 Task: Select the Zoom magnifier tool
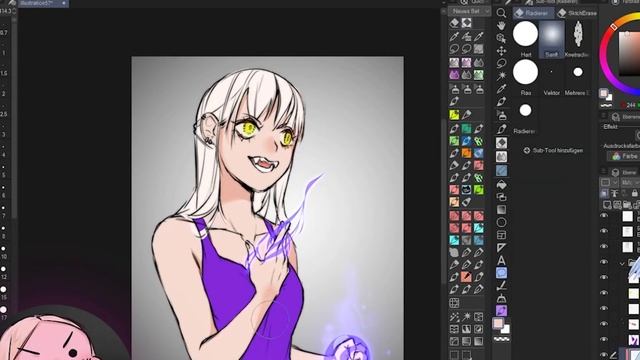[x=501, y=13]
